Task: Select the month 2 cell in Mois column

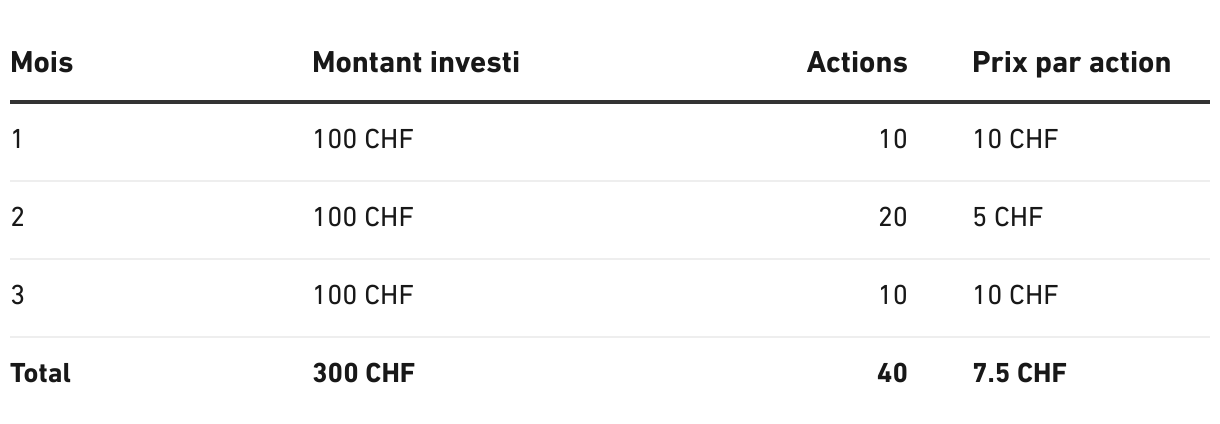Action: (18, 216)
